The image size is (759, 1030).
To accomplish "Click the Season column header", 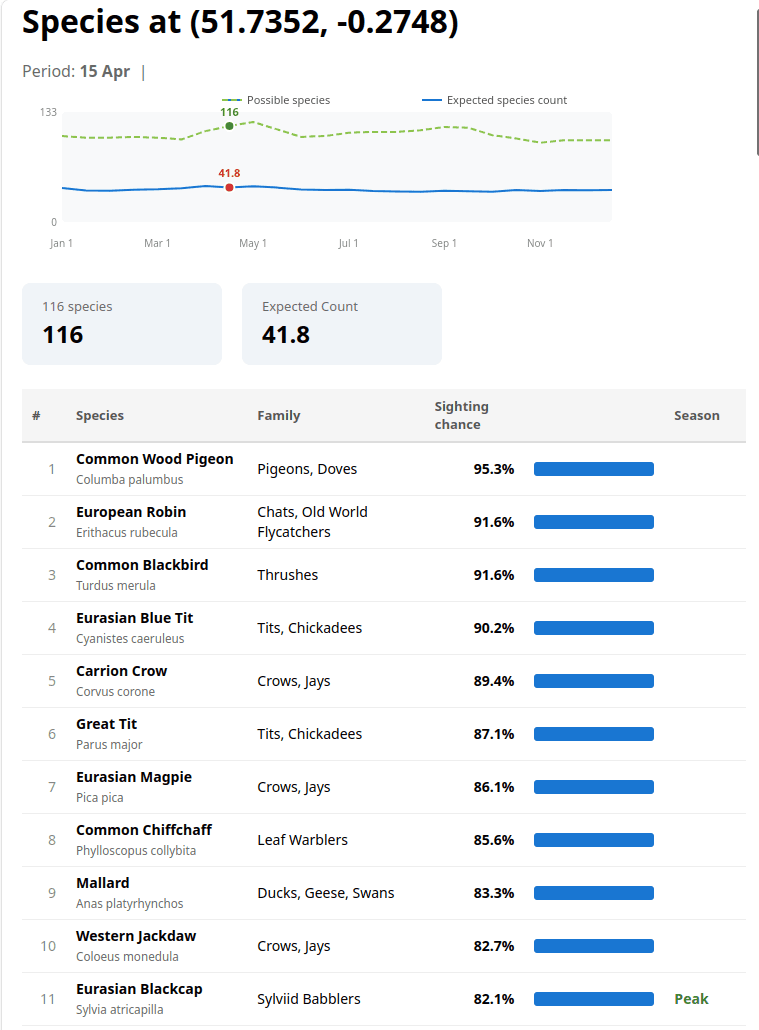I will point(696,416).
